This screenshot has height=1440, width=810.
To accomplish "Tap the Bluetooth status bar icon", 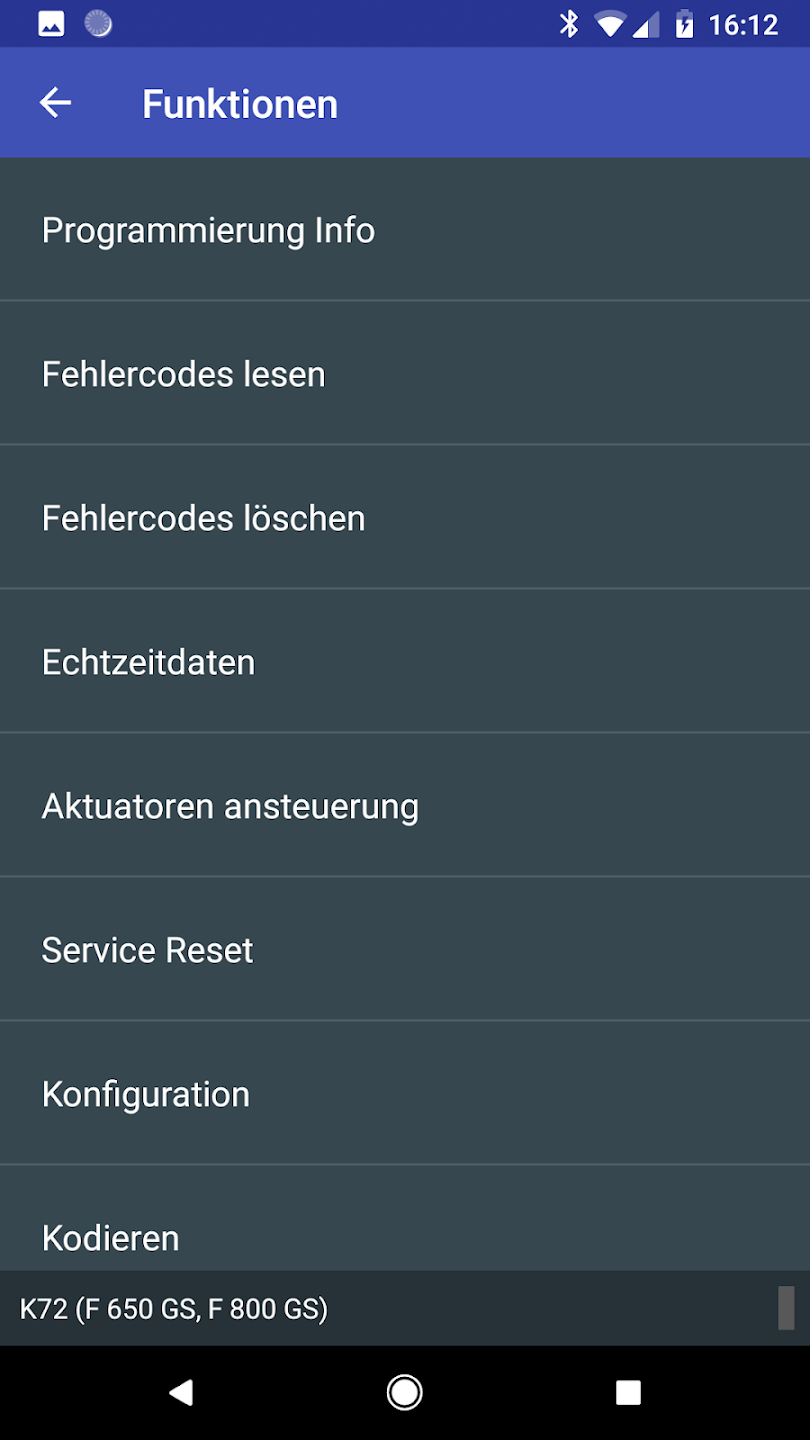I will [x=569, y=24].
